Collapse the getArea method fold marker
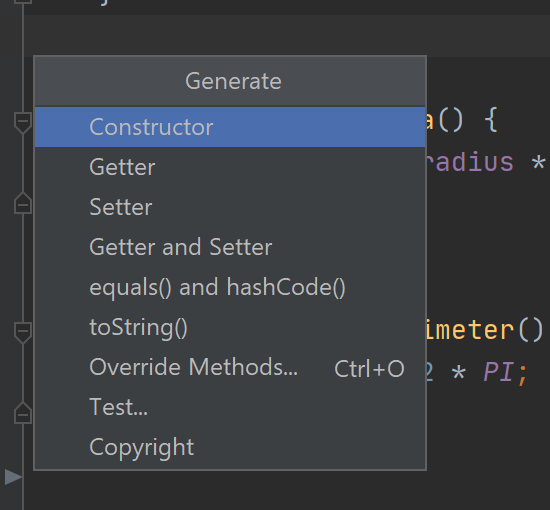The height and width of the screenshot is (510, 550). [23, 122]
